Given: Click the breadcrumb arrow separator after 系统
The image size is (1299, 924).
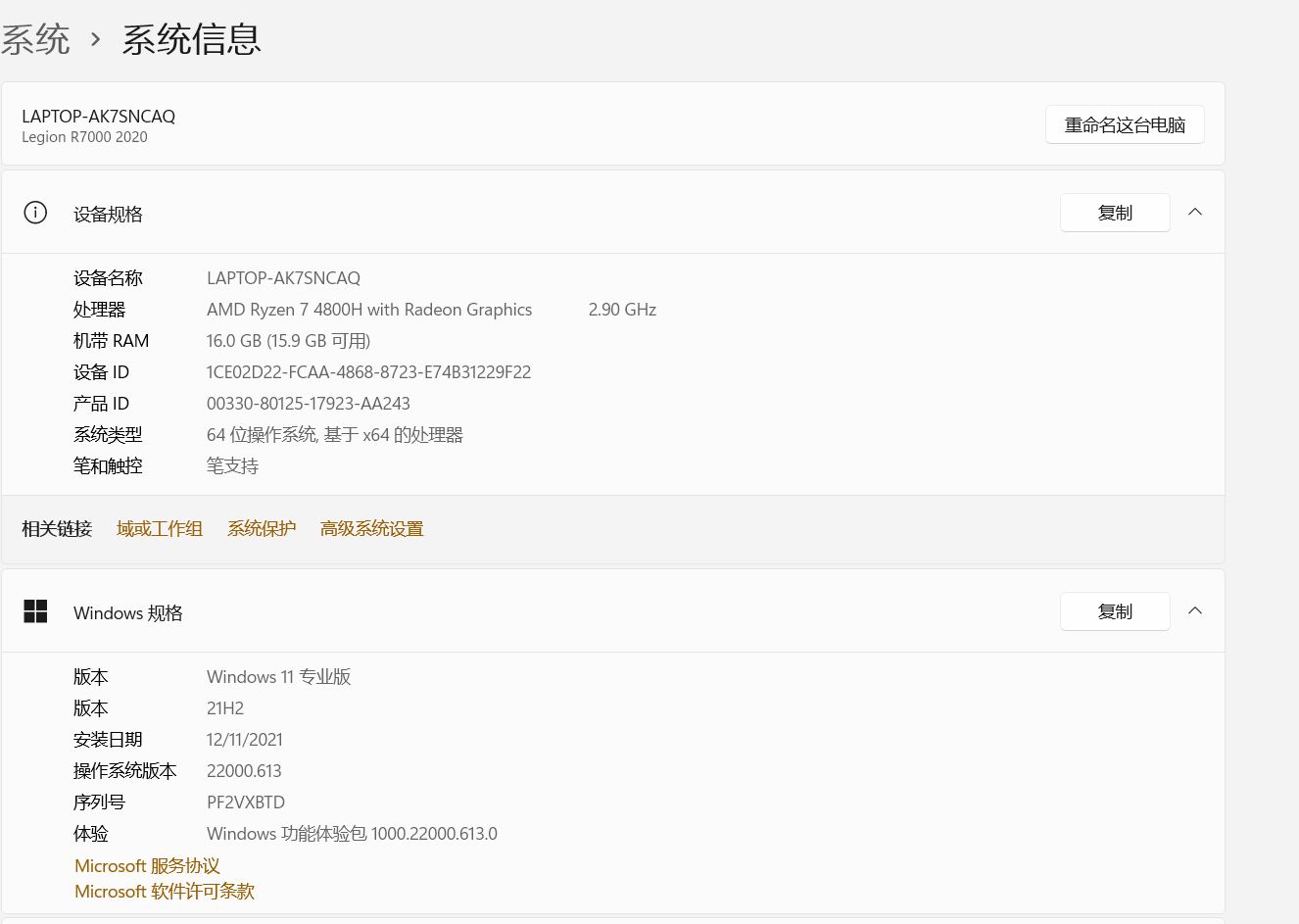Looking at the screenshot, I should point(95,40).
